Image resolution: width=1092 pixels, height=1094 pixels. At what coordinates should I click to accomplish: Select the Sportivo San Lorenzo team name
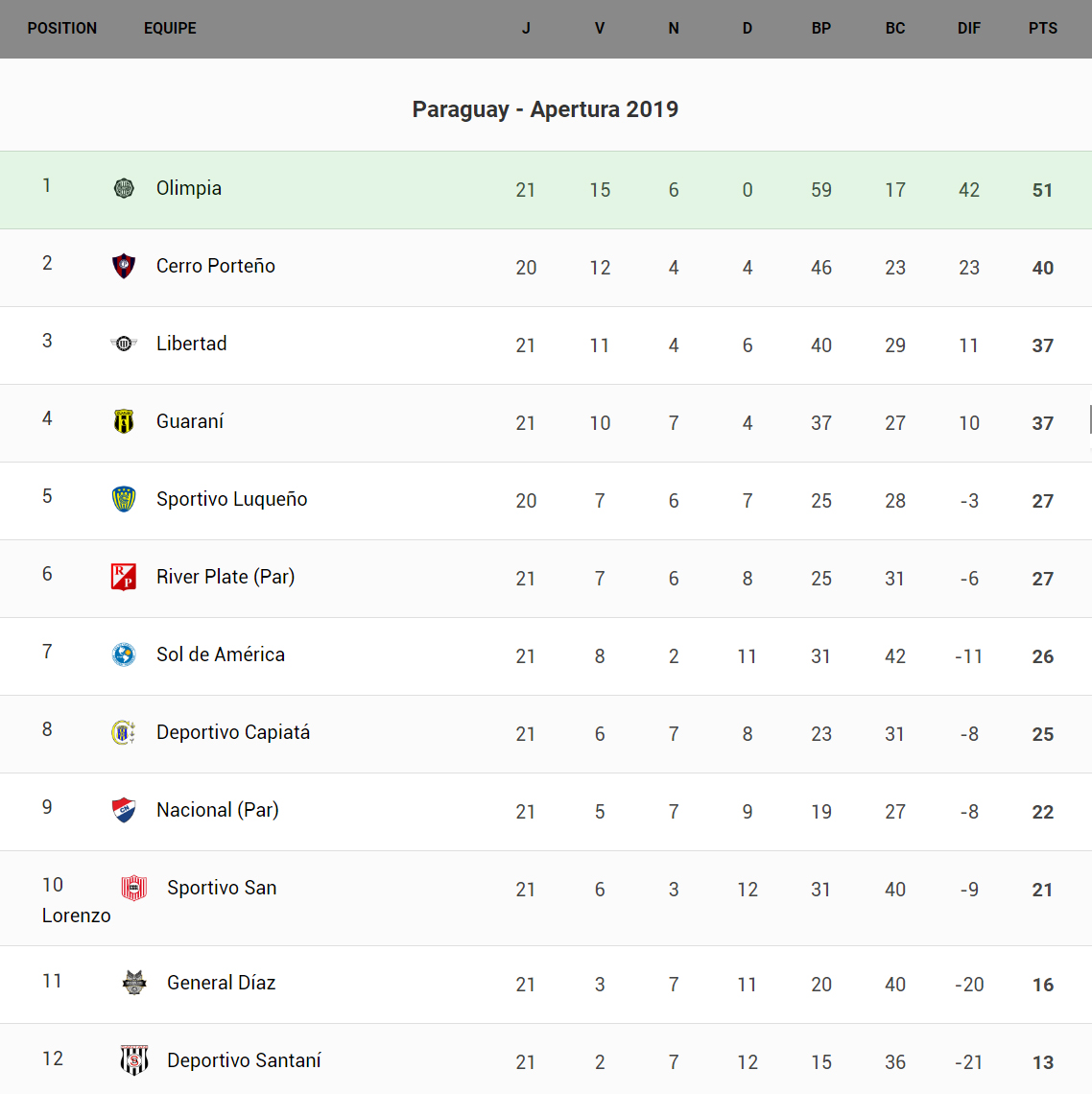pos(222,888)
